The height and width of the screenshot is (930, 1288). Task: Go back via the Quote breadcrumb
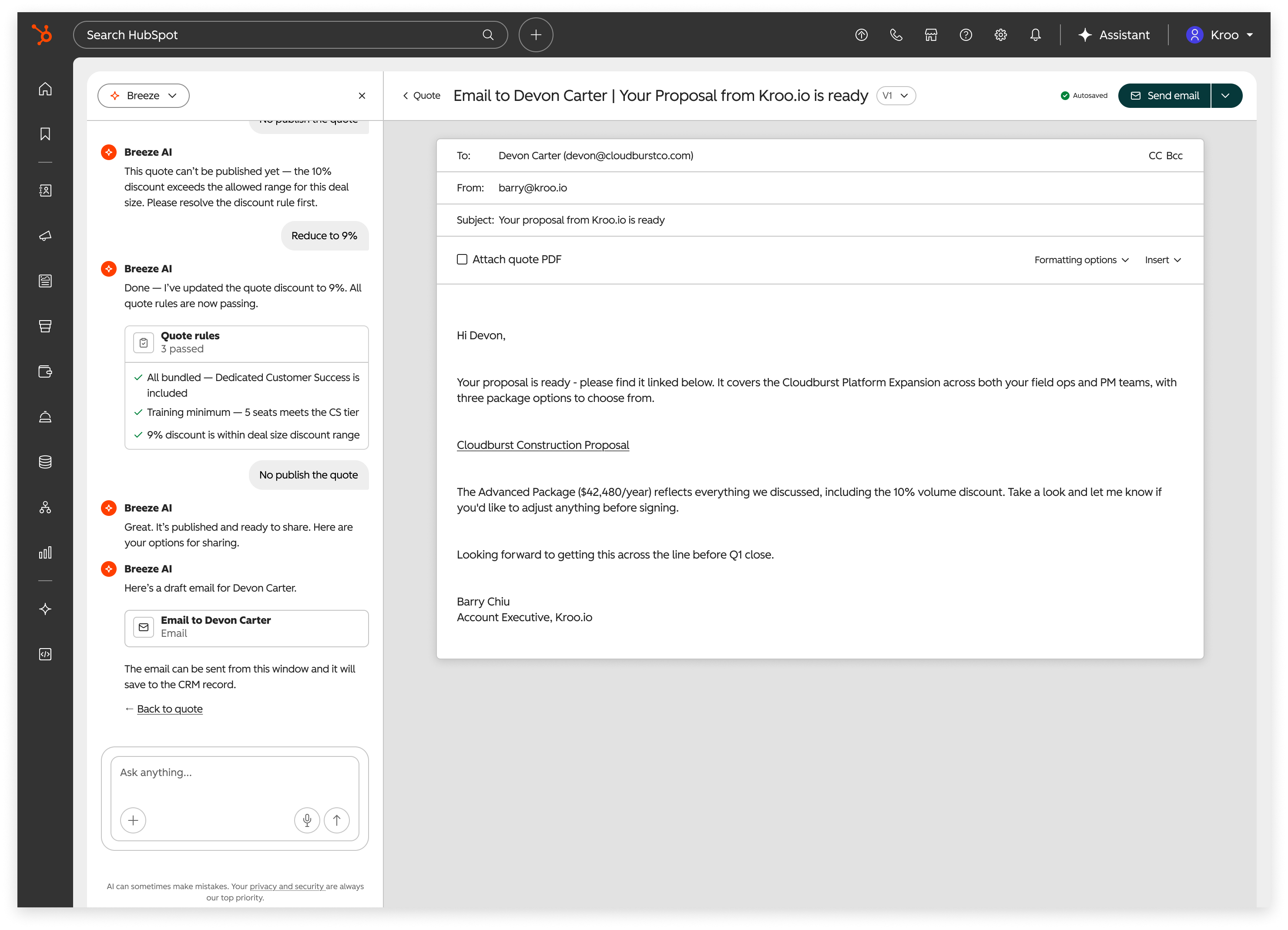point(421,96)
